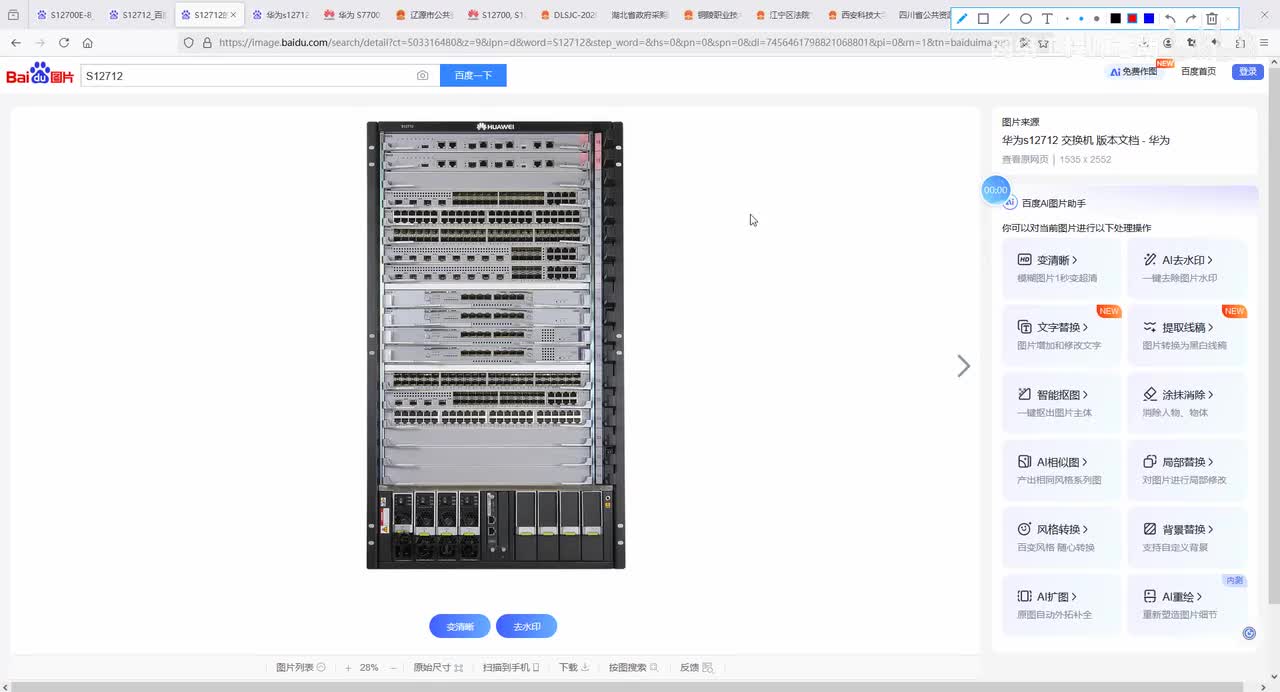Image resolution: width=1280 pixels, height=692 pixels.
Task: Redo the annotation stroke
Action: coord(1191,19)
